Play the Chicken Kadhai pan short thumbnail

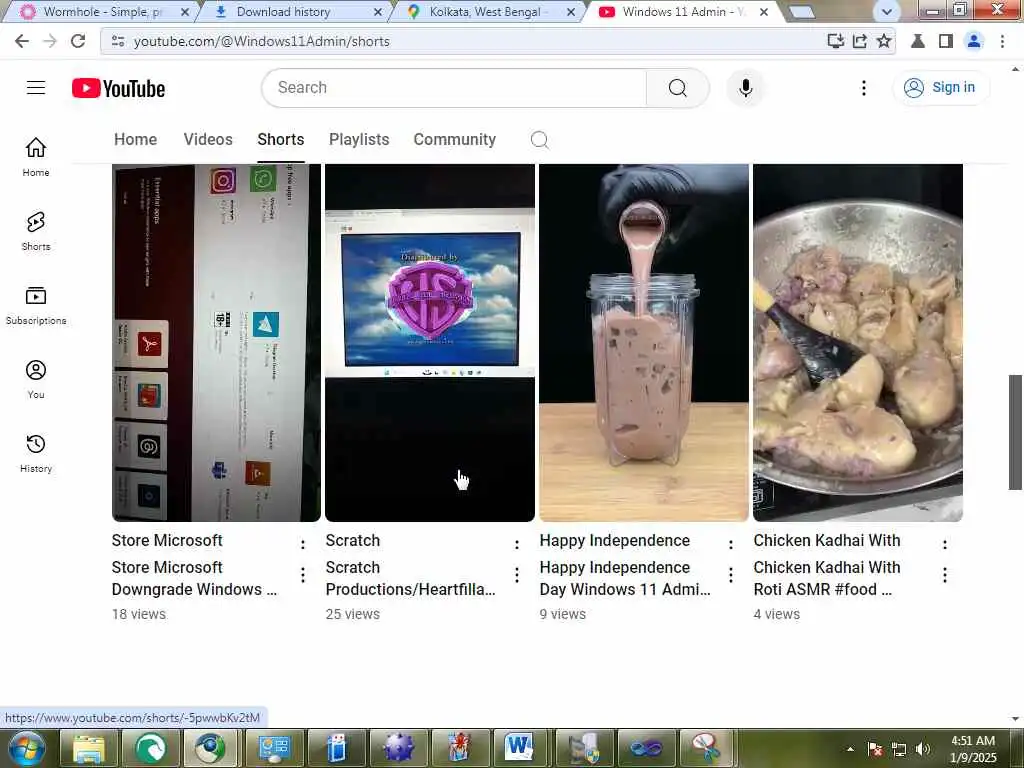point(858,343)
